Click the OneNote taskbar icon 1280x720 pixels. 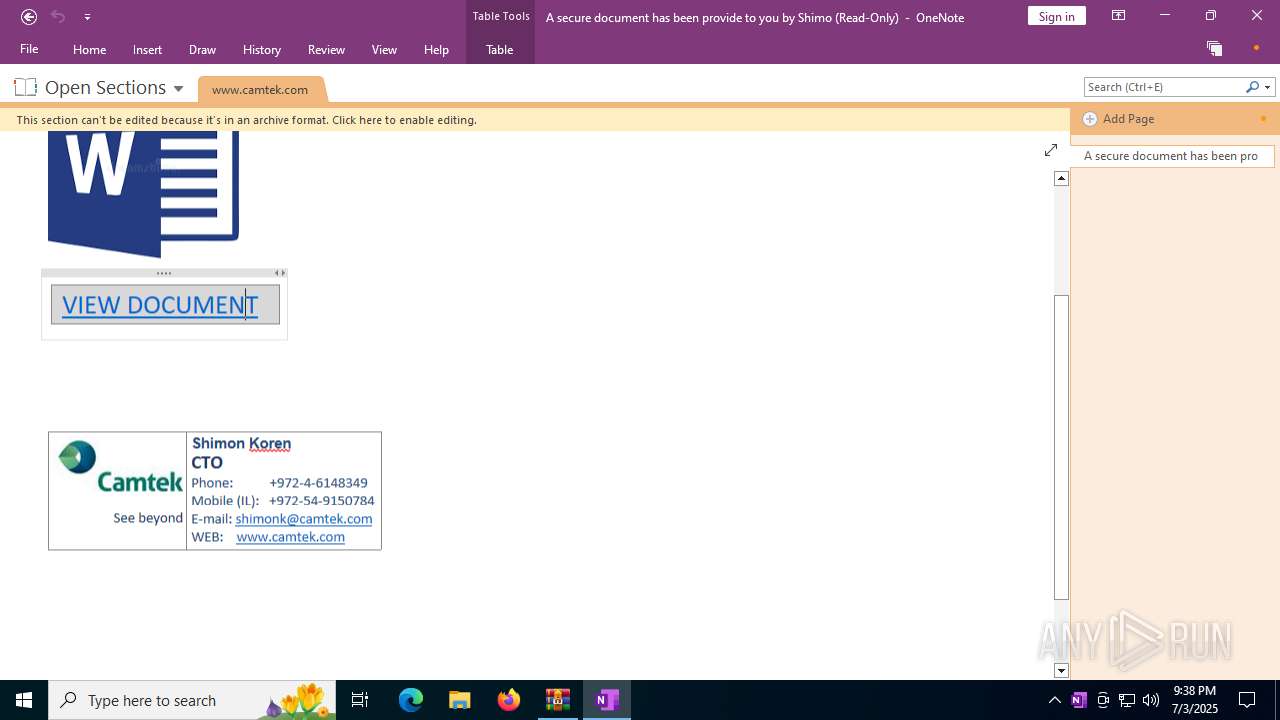click(x=607, y=700)
